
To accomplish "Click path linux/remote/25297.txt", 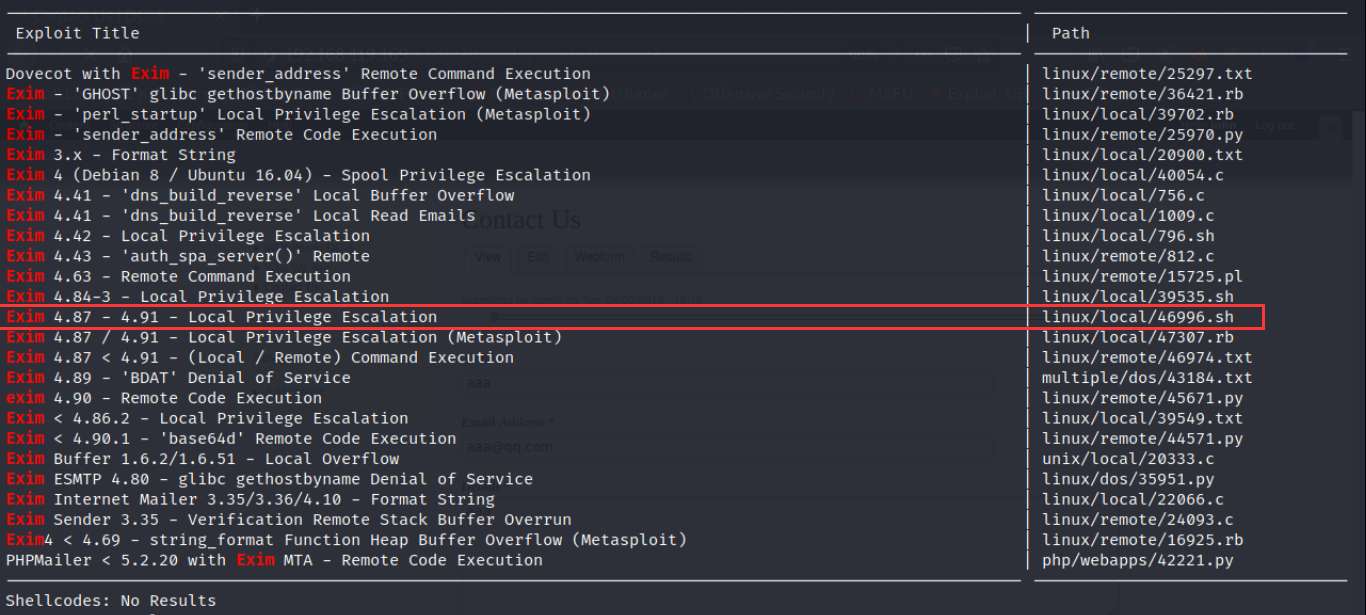I will click(x=1147, y=74).
